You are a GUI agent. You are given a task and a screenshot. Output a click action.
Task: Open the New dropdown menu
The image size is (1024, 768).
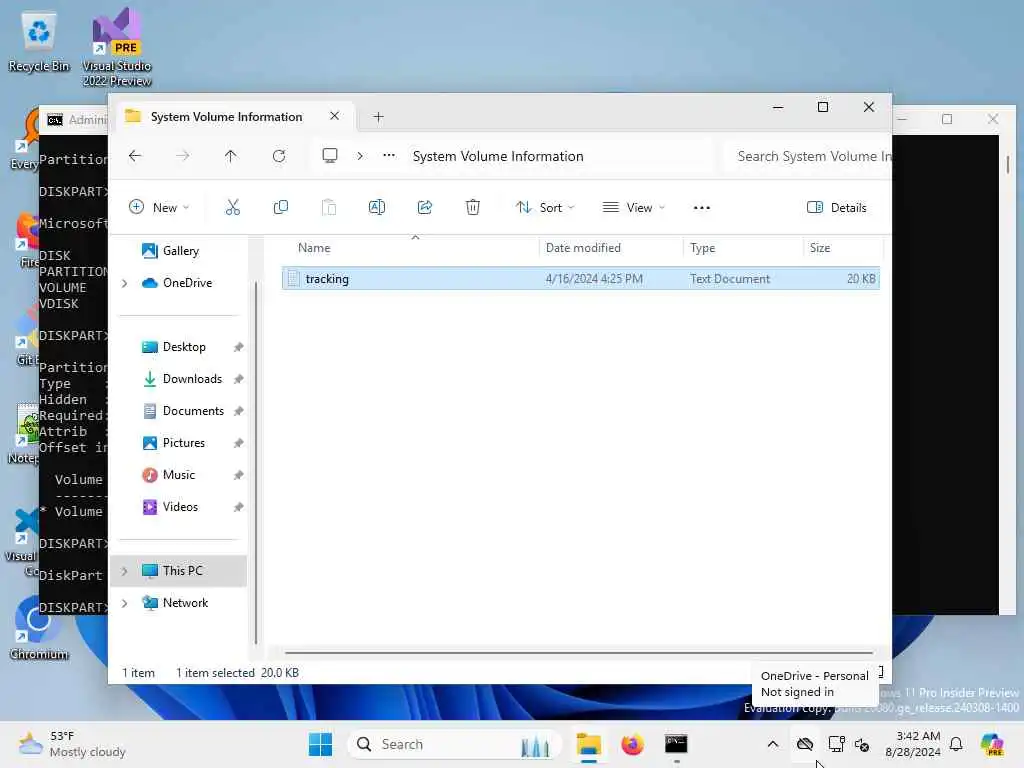pos(159,208)
